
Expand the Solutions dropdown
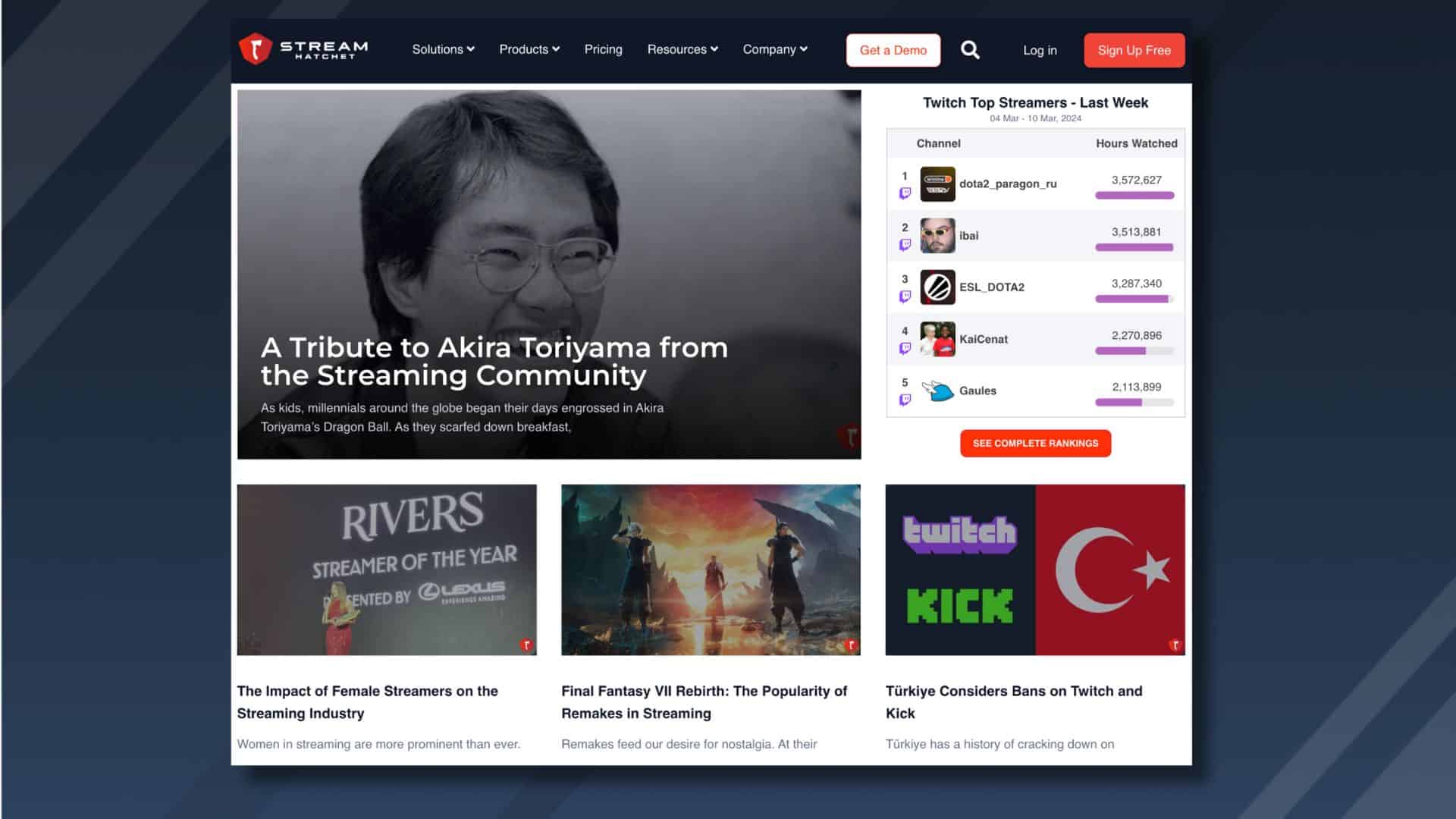(x=443, y=49)
